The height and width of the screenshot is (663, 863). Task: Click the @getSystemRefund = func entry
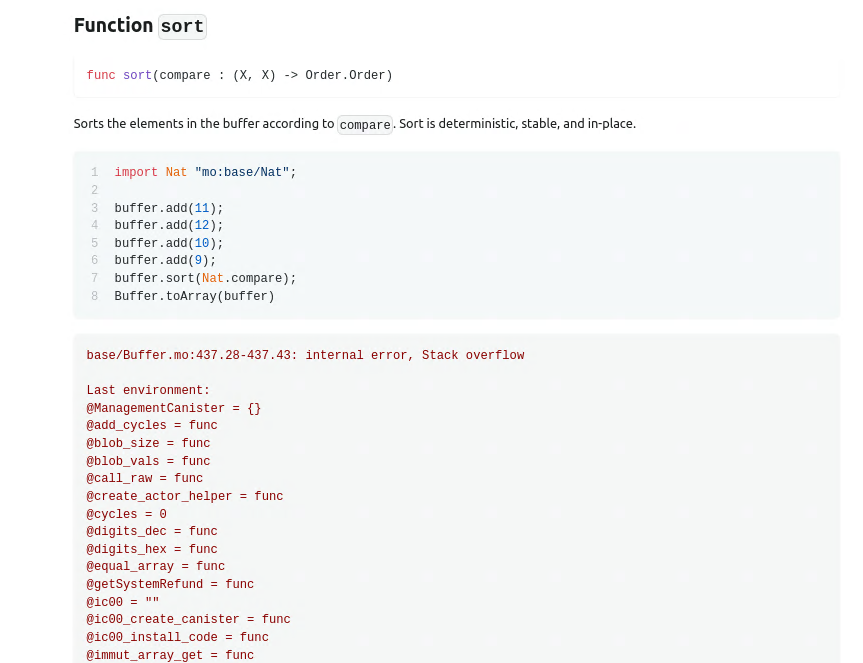170,584
